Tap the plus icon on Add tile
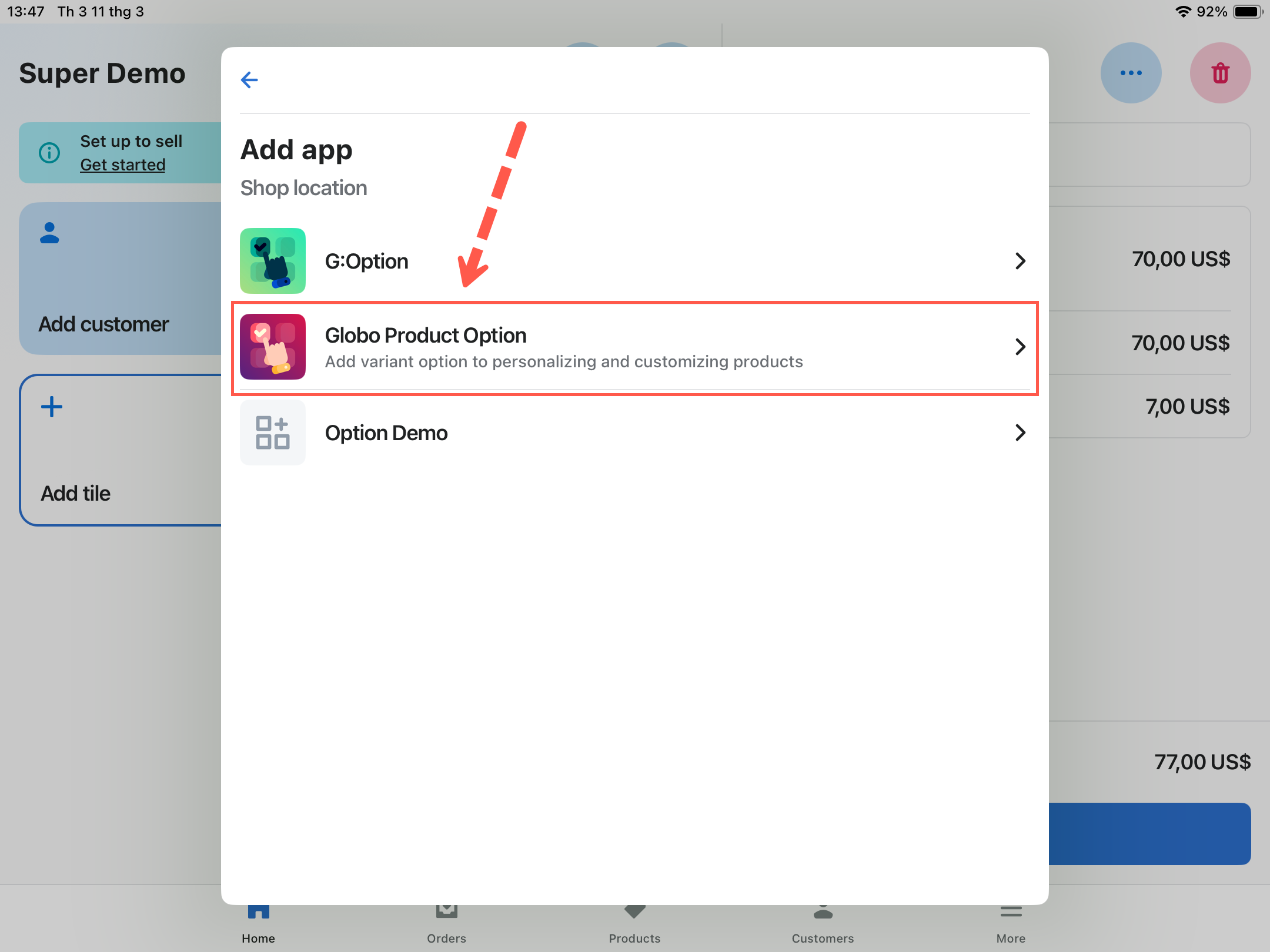1270x952 pixels. tap(52, 407)
